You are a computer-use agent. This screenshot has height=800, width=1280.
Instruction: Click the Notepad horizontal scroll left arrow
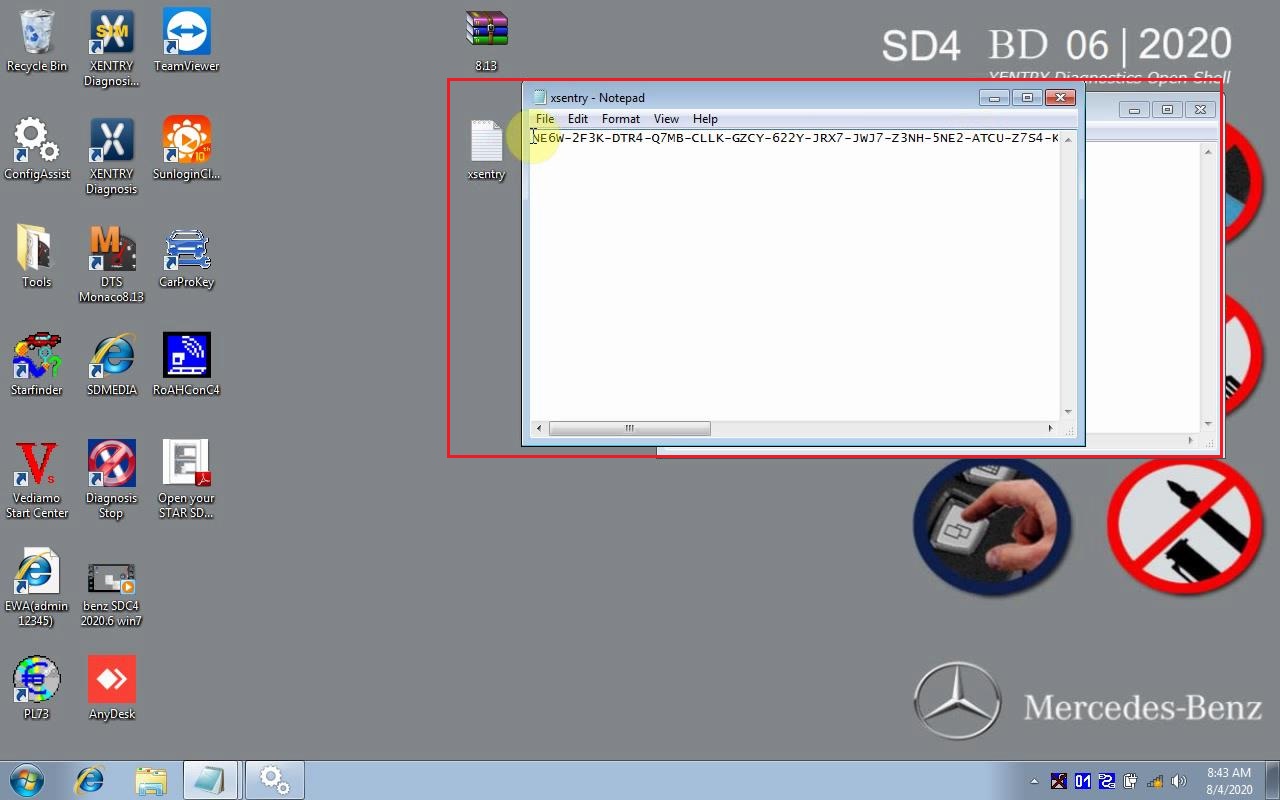pyautogui.click(x=539, y=428)
